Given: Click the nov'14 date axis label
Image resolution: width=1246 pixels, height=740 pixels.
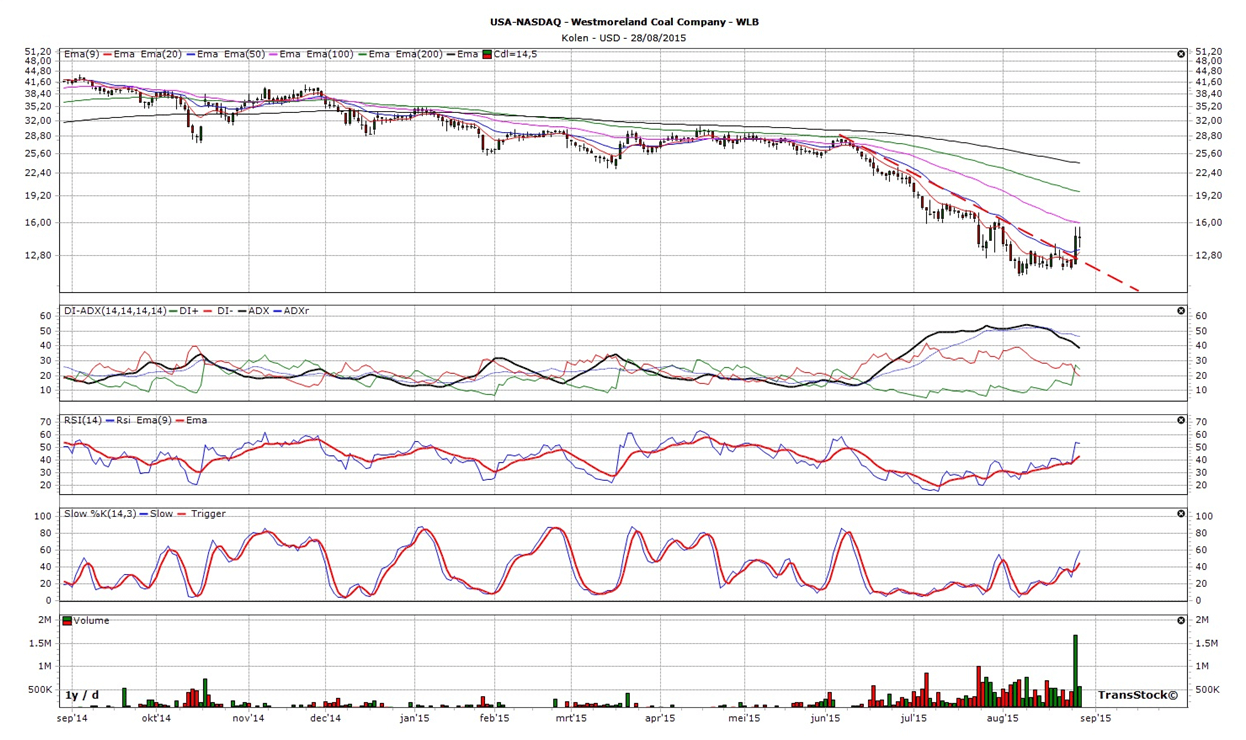Looking at the screenshot, I should coord(248,718).
